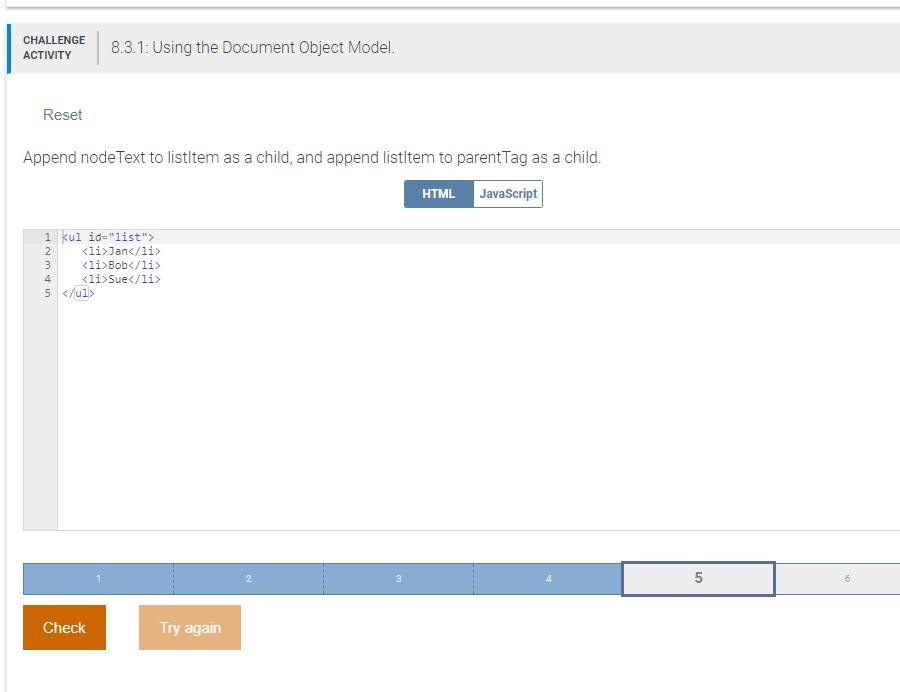This screenshot has height=692, width=900.
Task: Click step 6 in the progress bar
Action: (x=847, y=578)
